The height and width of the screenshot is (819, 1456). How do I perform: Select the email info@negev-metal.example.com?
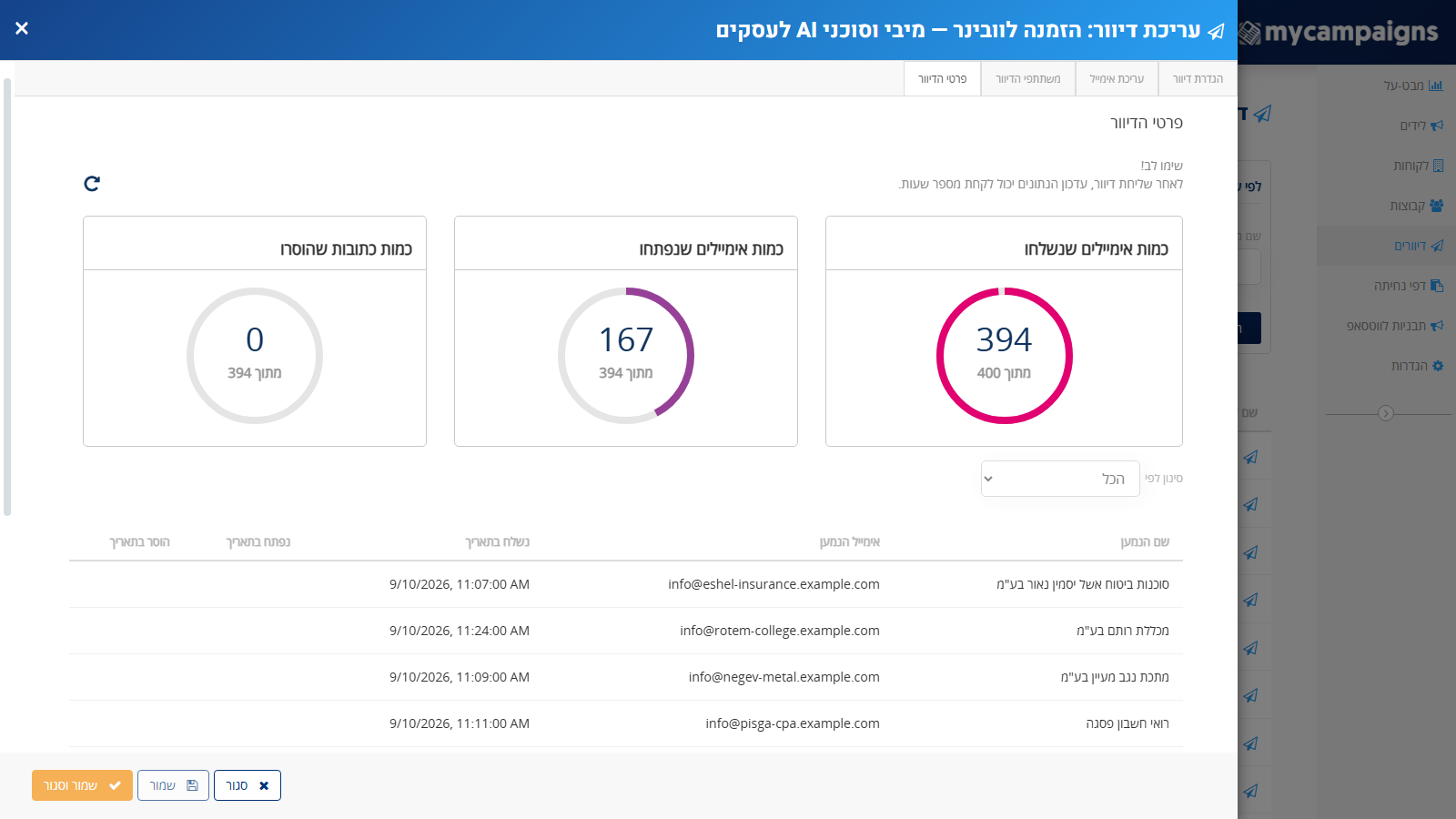tap(784, 677)
